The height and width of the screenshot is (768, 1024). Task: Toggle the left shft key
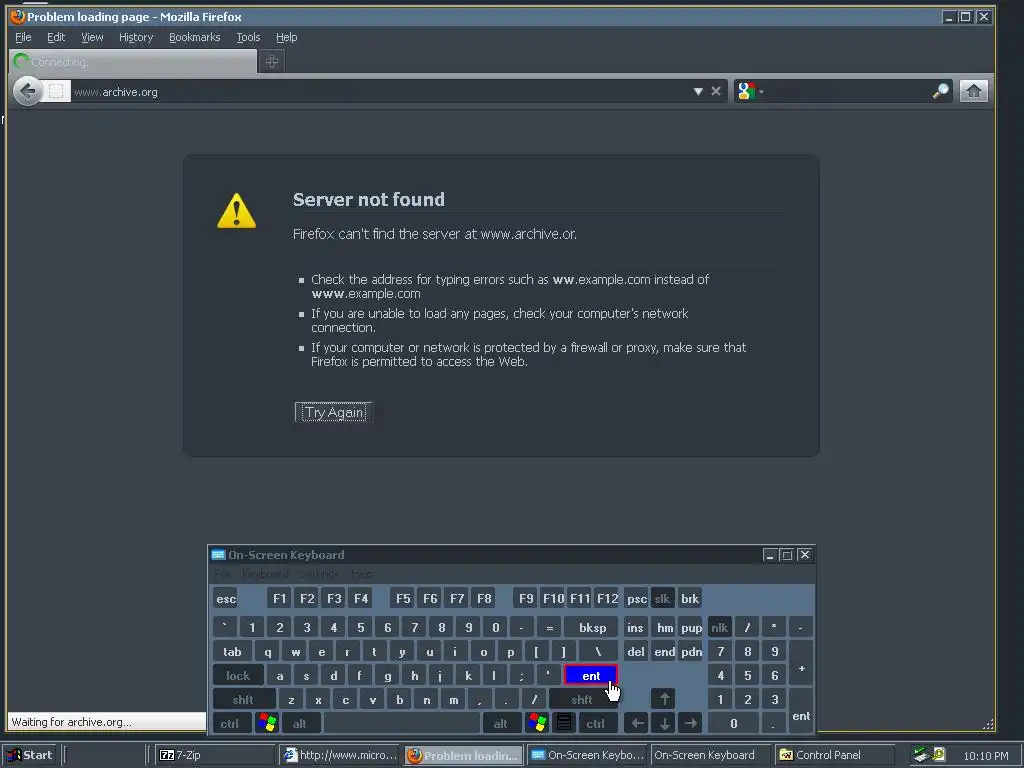tap(243, 699)
